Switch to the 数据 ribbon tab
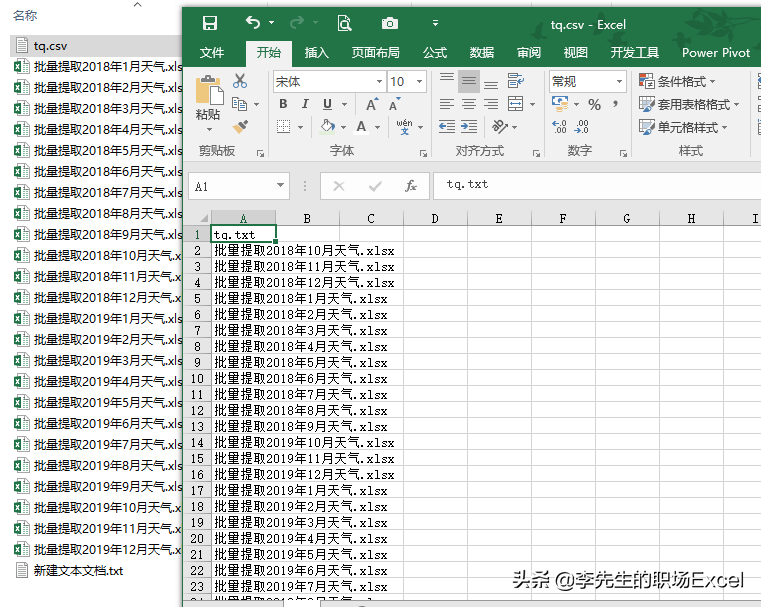The width and height of the screenshot is (761, 607). pyautogui.click(x=481, y=53)
